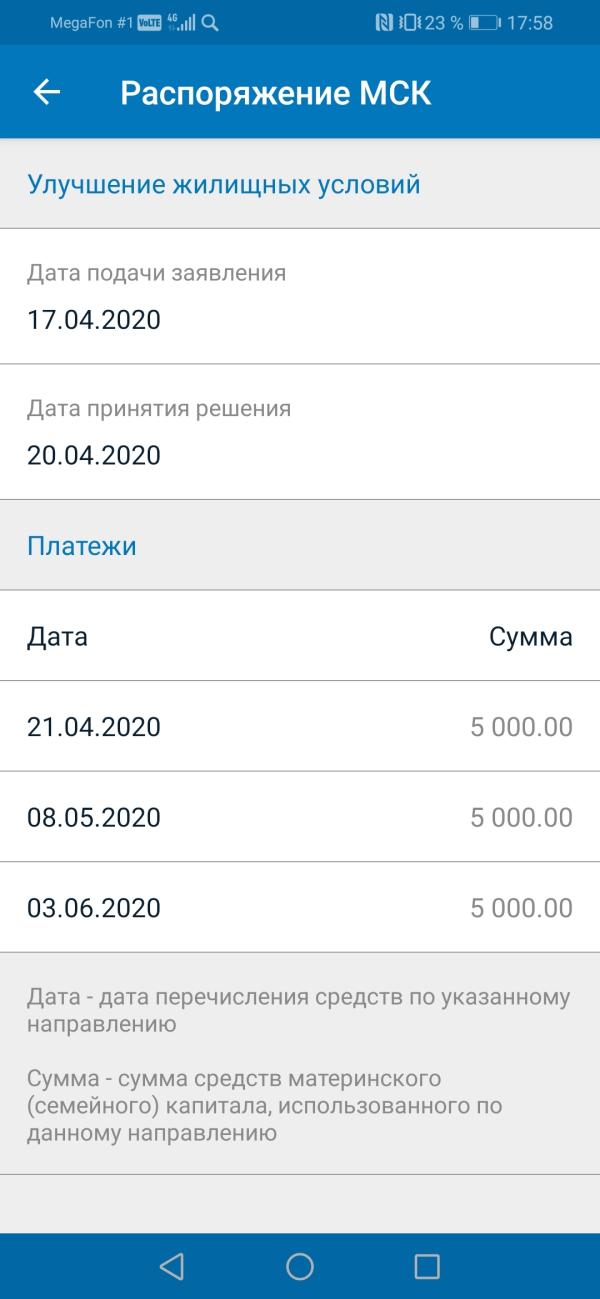Tap Android Home circle button

pos(300,1266)
